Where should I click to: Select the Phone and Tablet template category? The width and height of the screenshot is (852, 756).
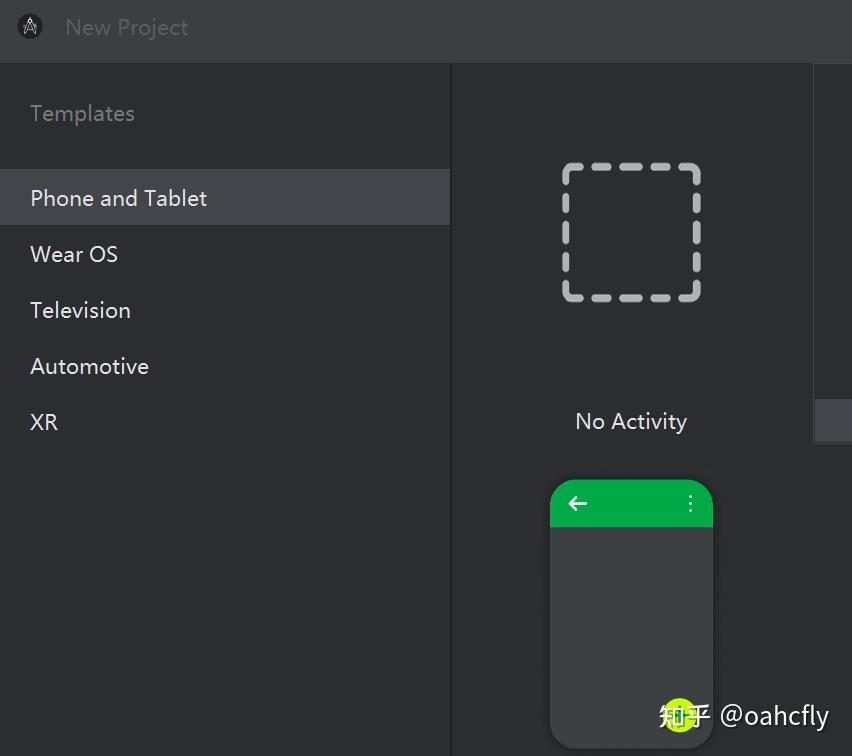click(119, 198)
